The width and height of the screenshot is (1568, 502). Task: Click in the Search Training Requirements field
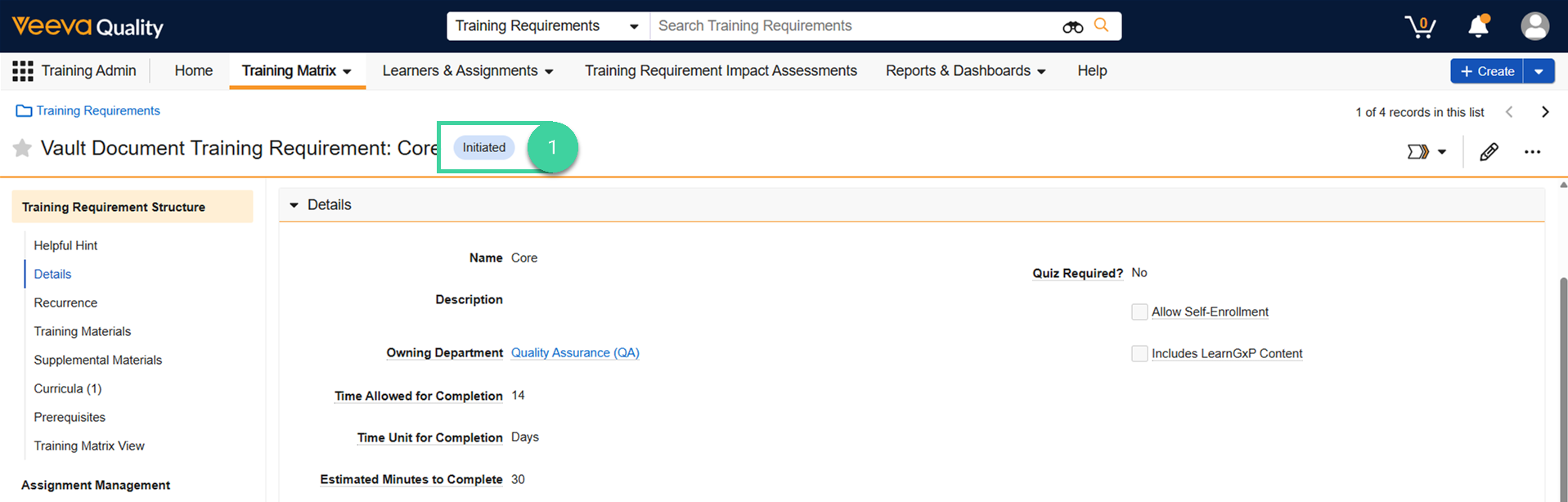pyautogui.click(x=855, y=26)
